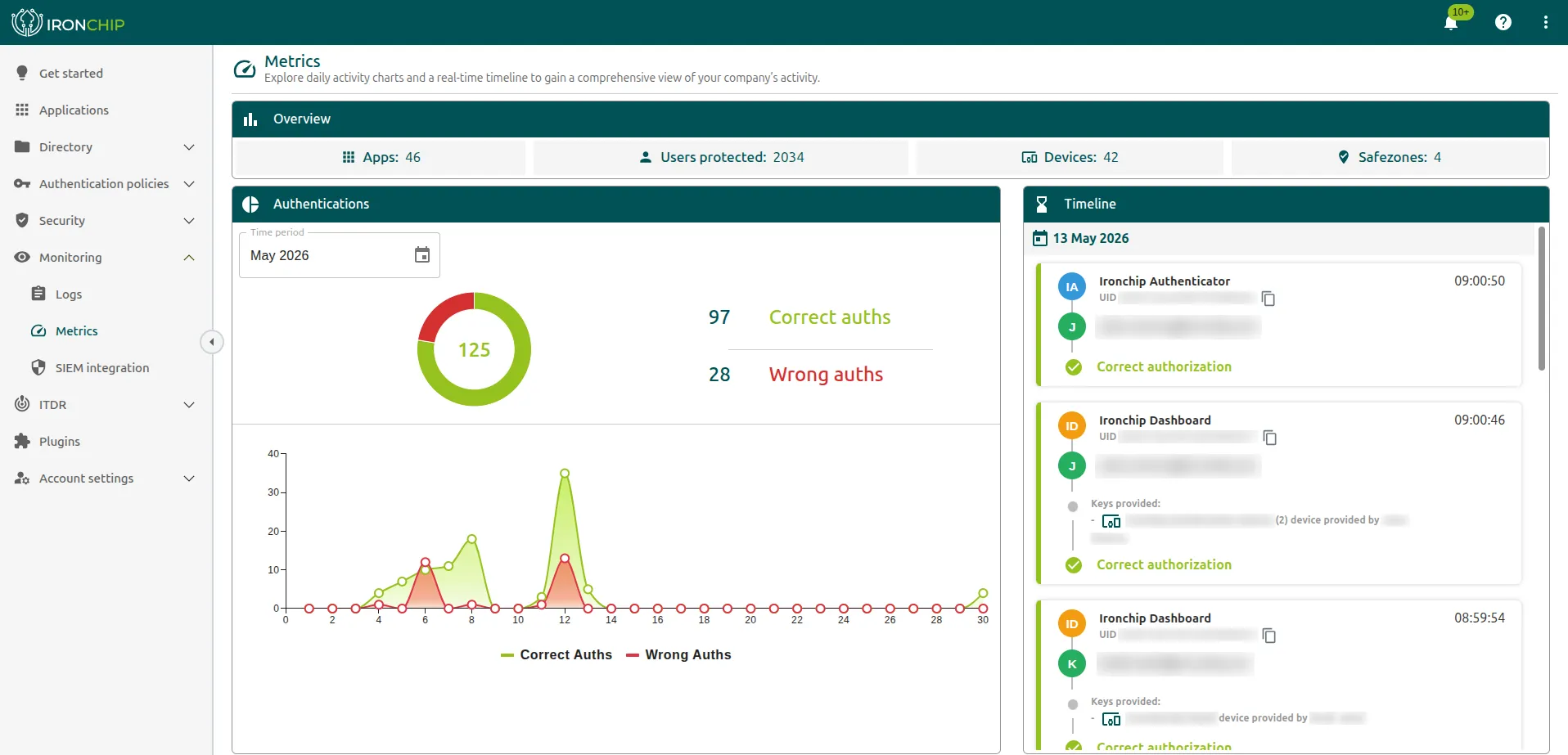Collapse the sidebar with the arrow handle
The width and height of the screenshot is (1568, 755).
click(211, 342)
